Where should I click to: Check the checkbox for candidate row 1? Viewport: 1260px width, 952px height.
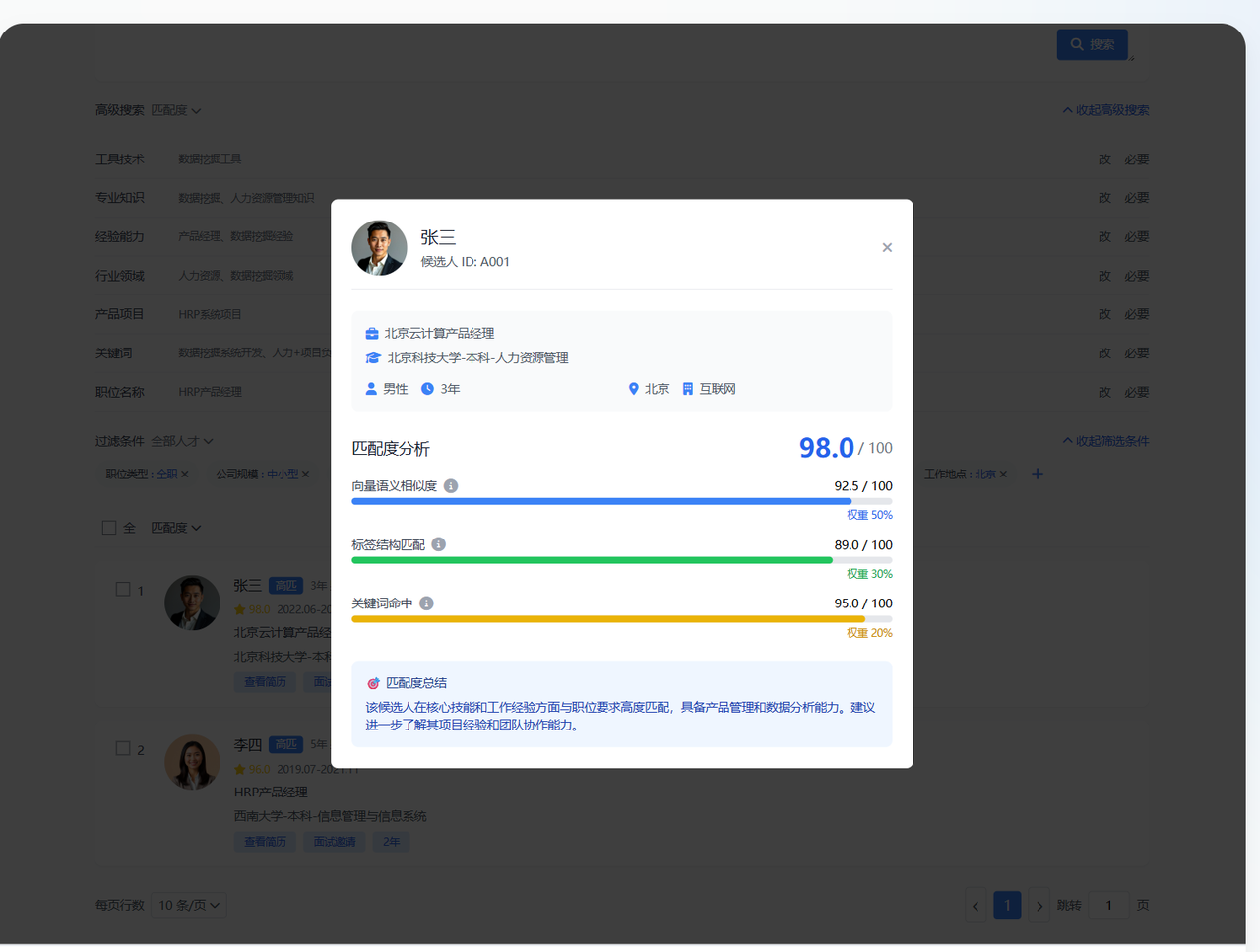tap(123, 589)
